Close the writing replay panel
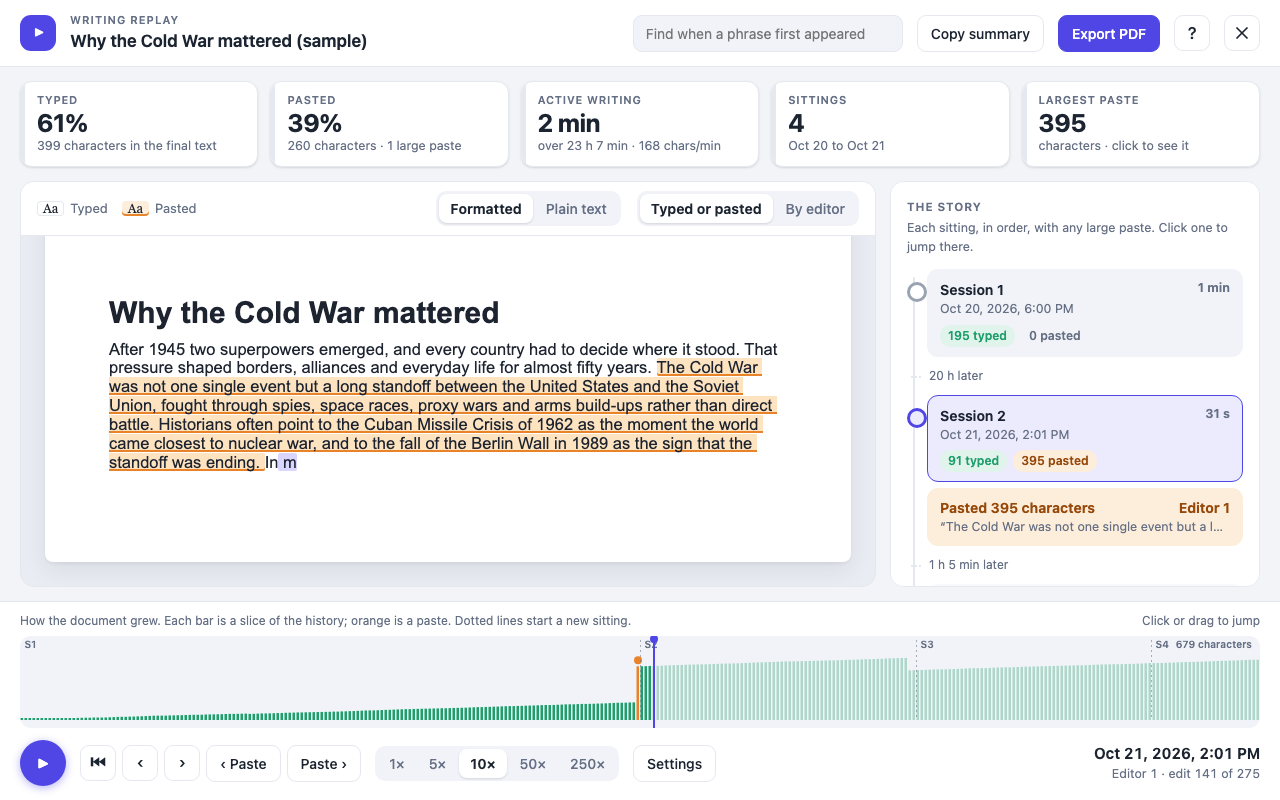 click(1242, 33)
